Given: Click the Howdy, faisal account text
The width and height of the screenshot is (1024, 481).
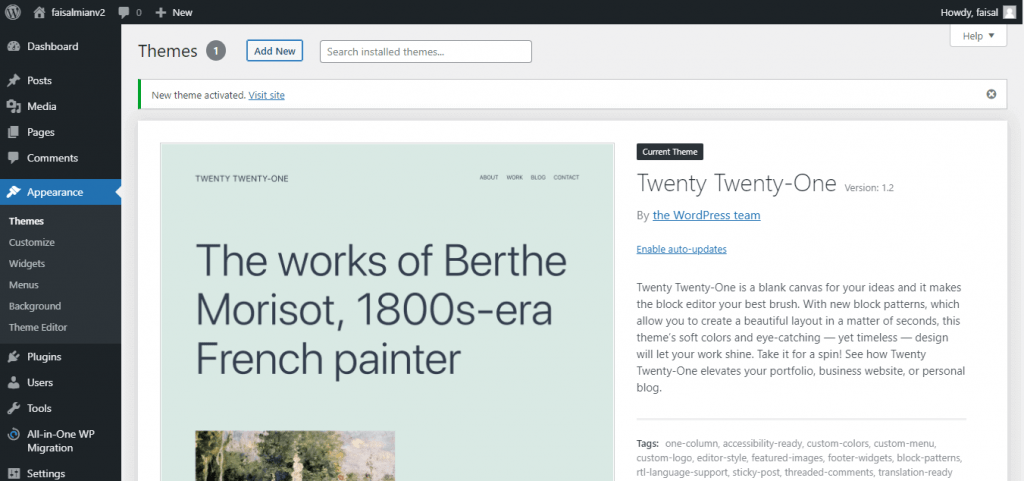Looking at the screenshot, I should pos(970,12).
